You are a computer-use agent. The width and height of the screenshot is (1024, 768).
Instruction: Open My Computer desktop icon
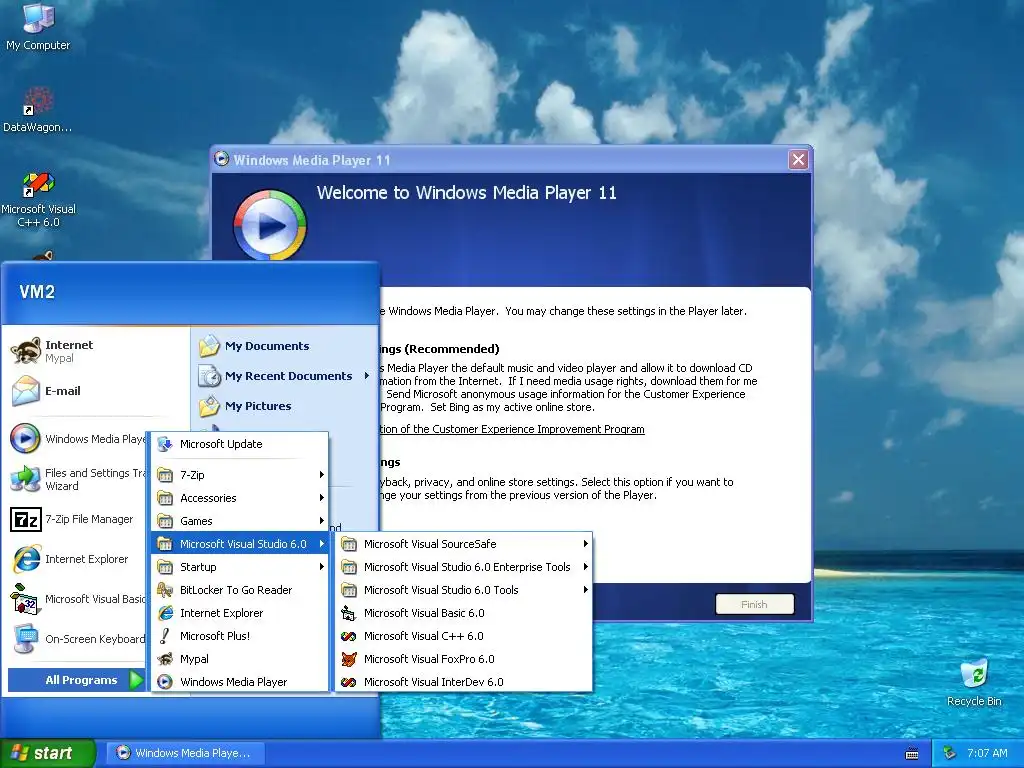tap(38, 18)
